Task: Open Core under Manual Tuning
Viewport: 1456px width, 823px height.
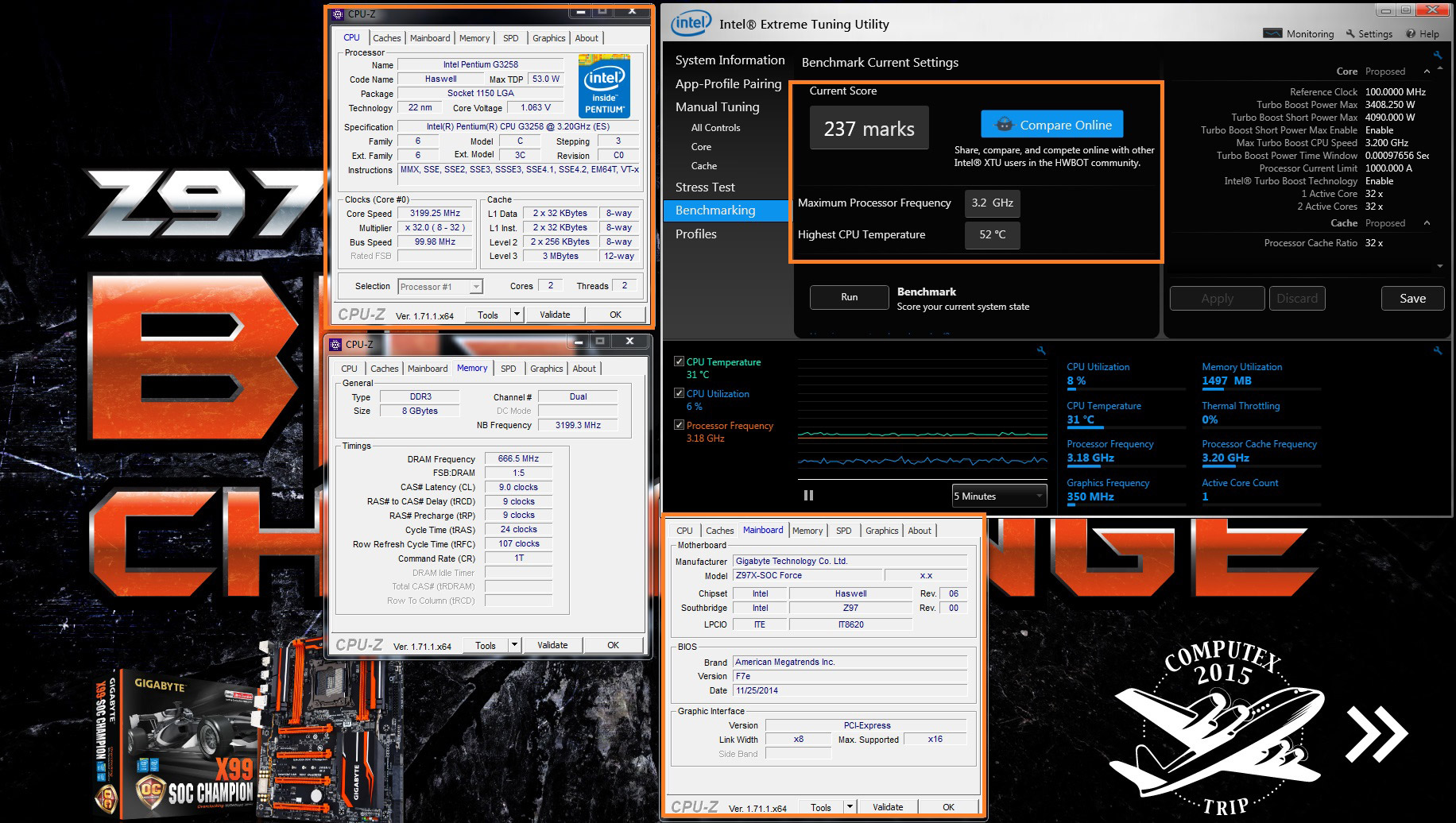Action: (x=701, y=147)
